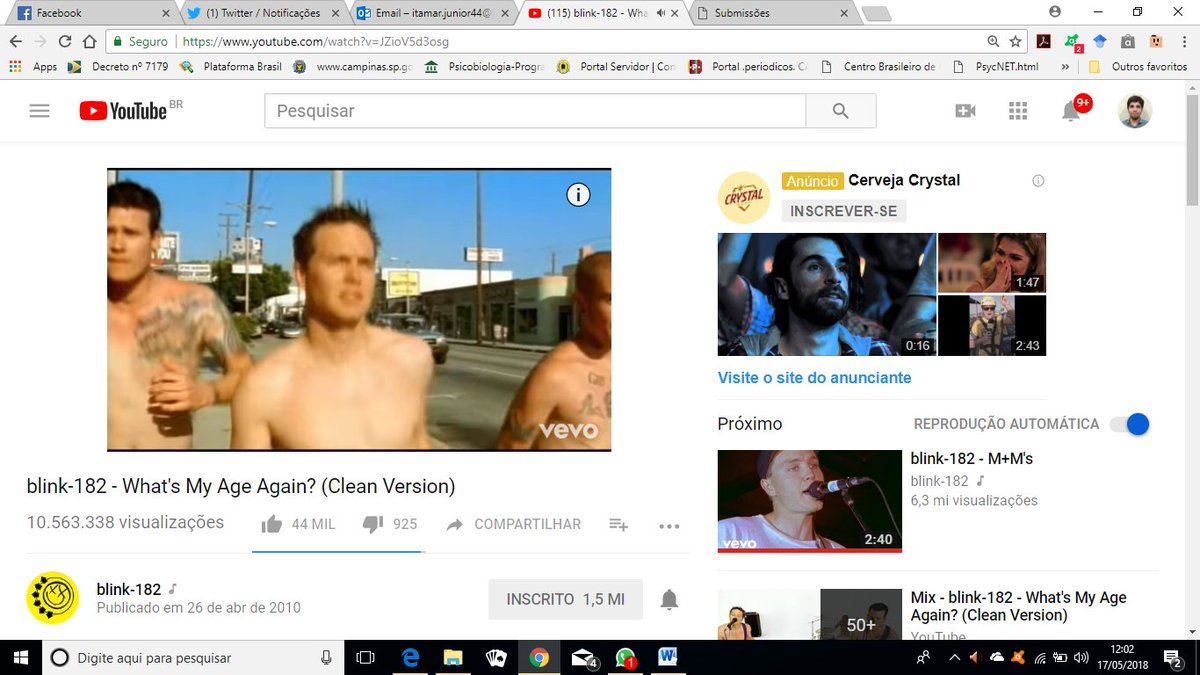Open the browser home page button

90,42
